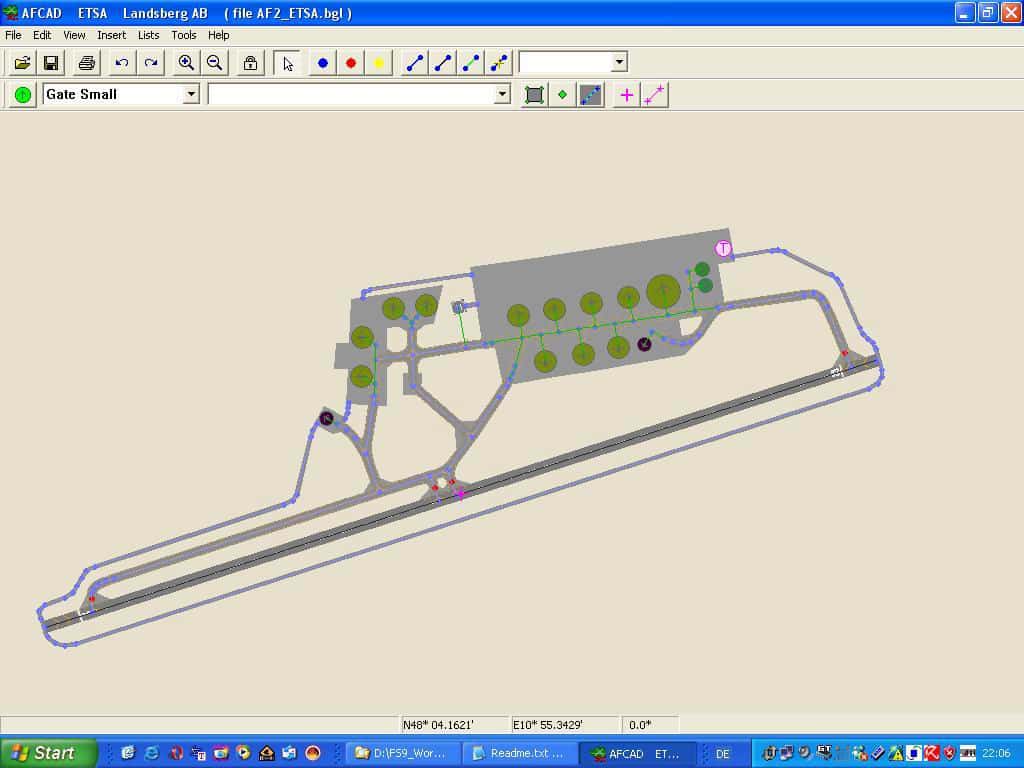Select the blue node dot tool
This screenshot has width=1024, height=768.
(x=323, y=63)
